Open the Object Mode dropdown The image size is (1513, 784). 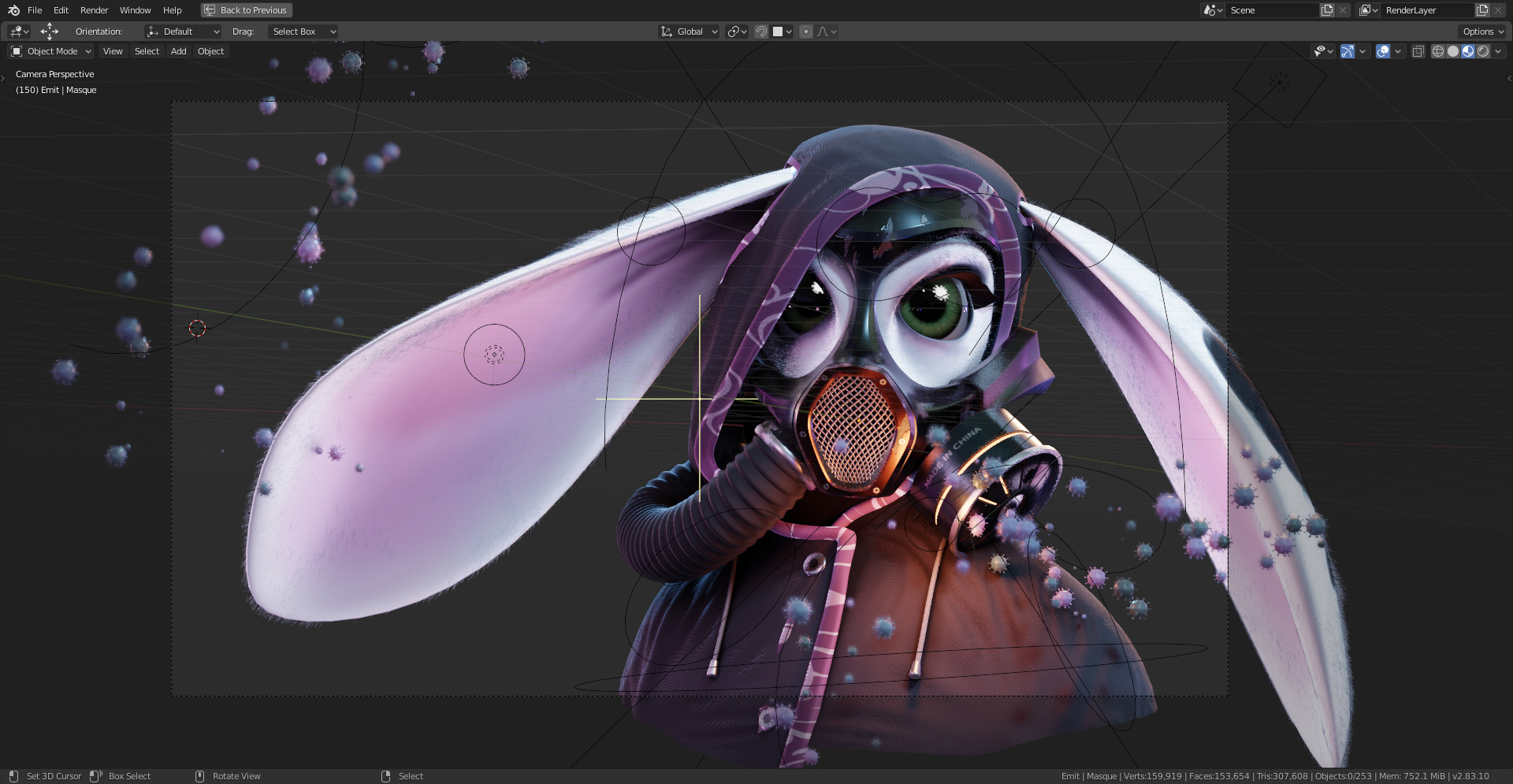click(x=51, y=51)
